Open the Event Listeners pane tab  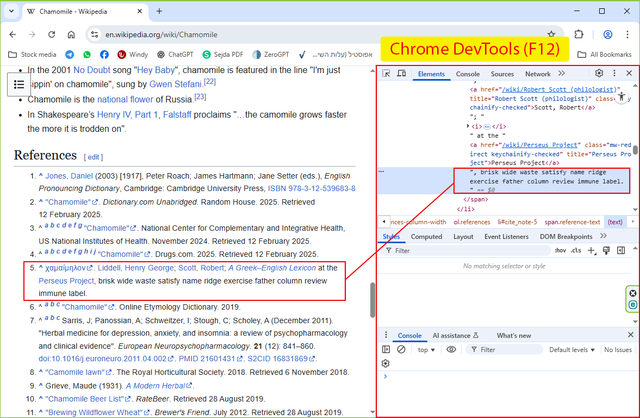pos(506,237)
